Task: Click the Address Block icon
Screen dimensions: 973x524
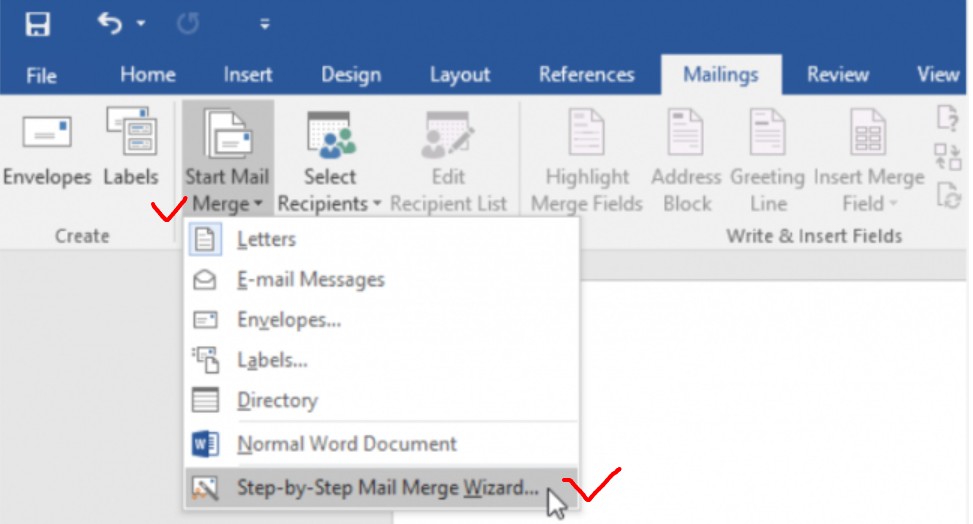Action: coord(686,132)
